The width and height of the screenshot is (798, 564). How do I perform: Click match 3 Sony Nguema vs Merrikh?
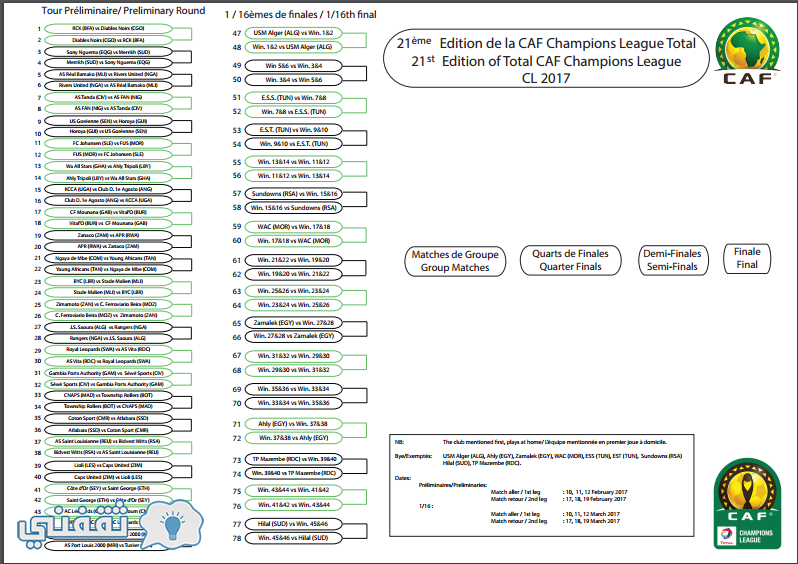[x=108, y=52]
